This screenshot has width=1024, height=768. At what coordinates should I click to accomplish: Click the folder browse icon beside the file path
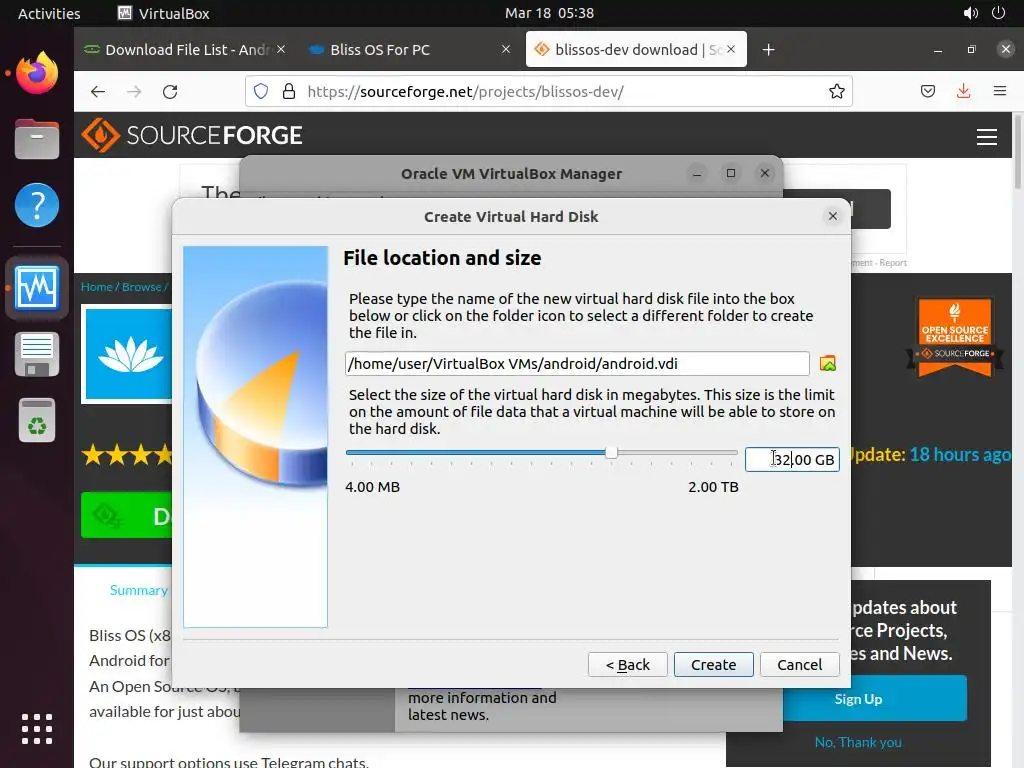tap(827, 364)
